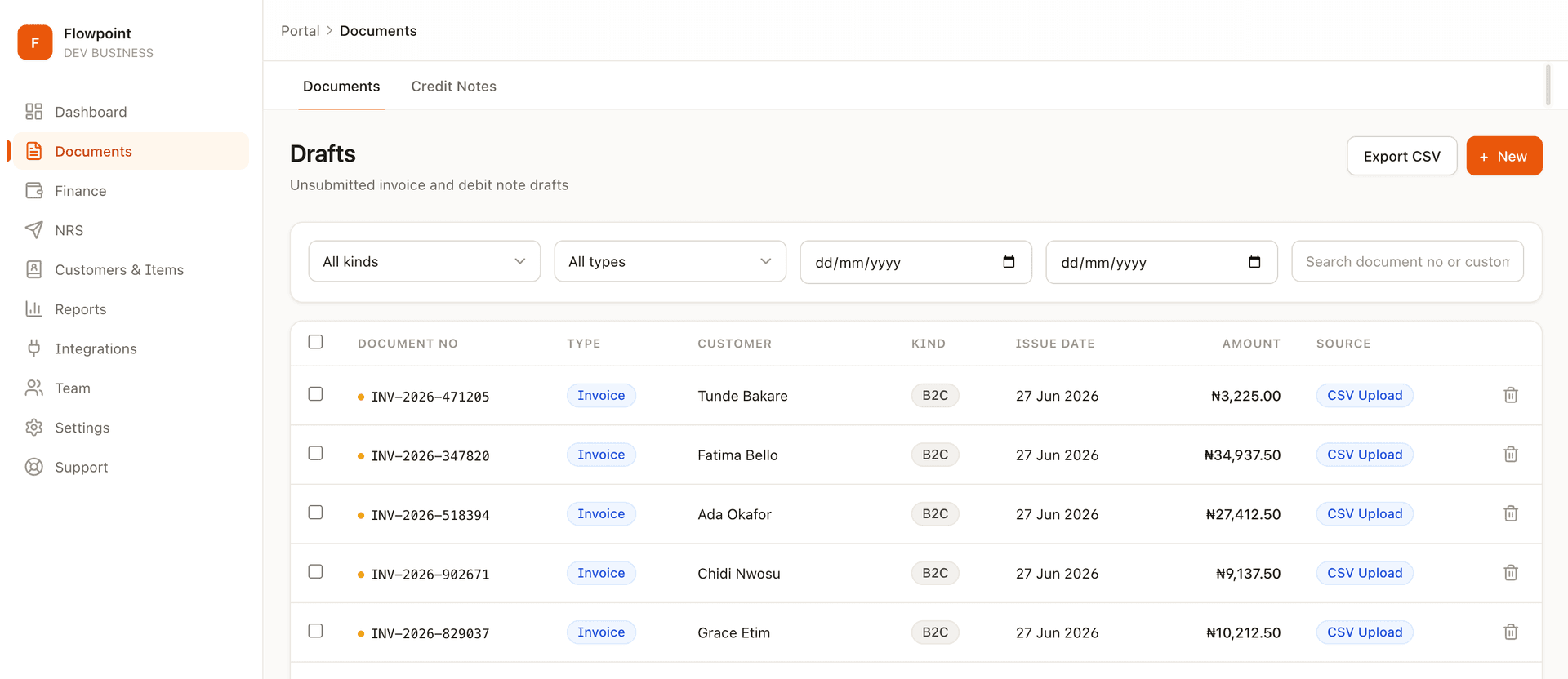The image size is (1568, 679).
Task: Open calendar picker on first date field
Action: click(1009, 262)
